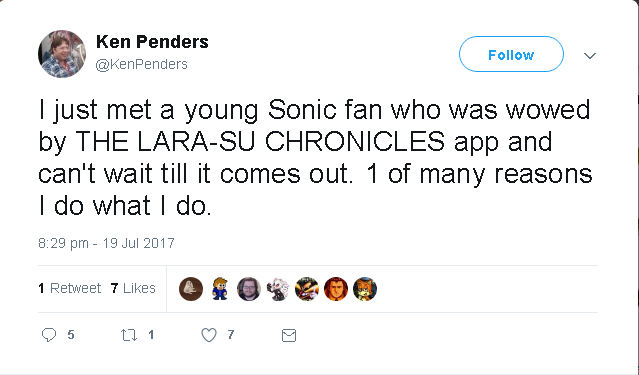The width and height of the screenshot is (639, 375).
Task: Open the white-haired cartoon character liker avatar
Action: [x=278, y=289]
